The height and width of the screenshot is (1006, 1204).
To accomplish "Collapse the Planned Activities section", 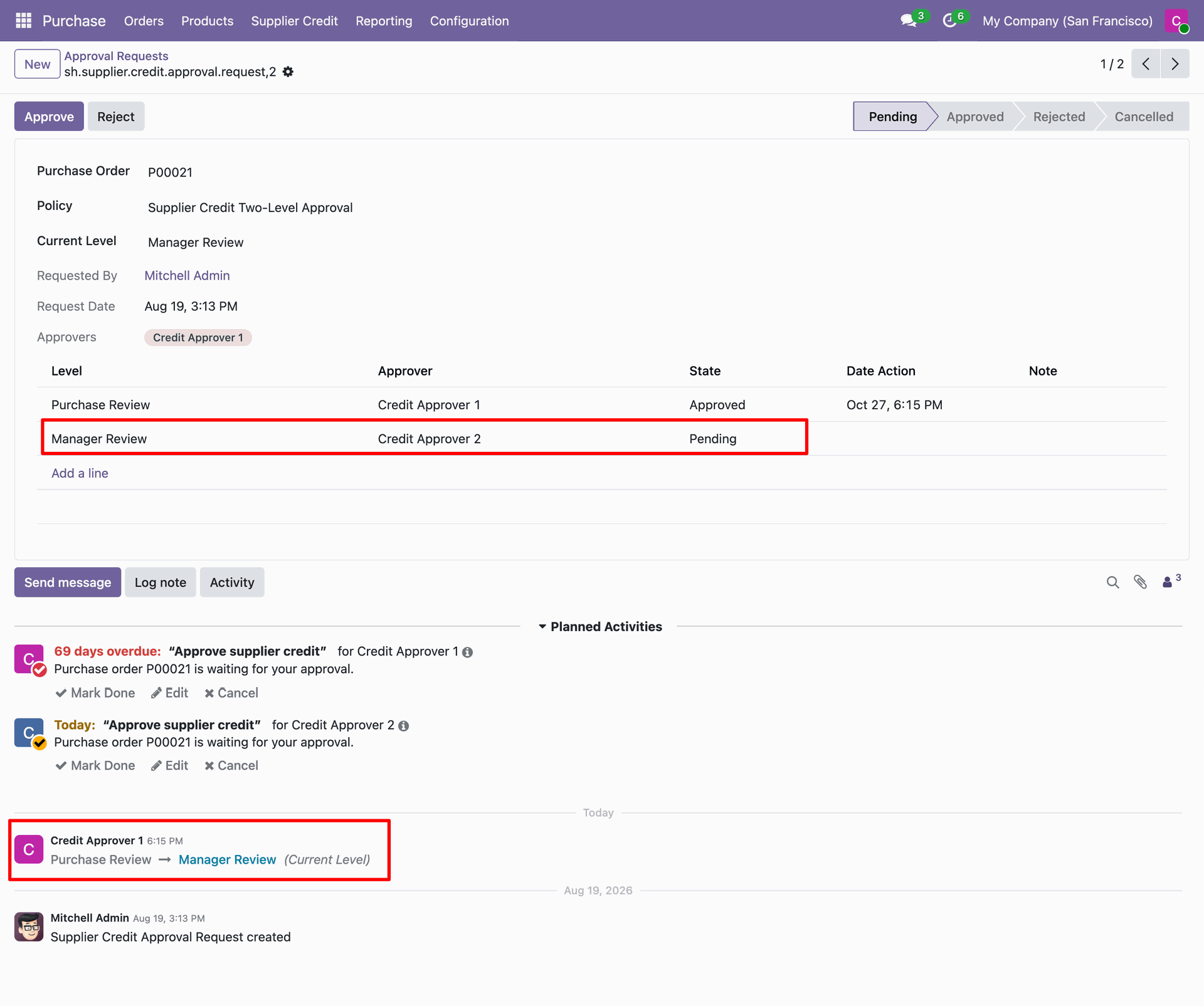I will [600, 627].
